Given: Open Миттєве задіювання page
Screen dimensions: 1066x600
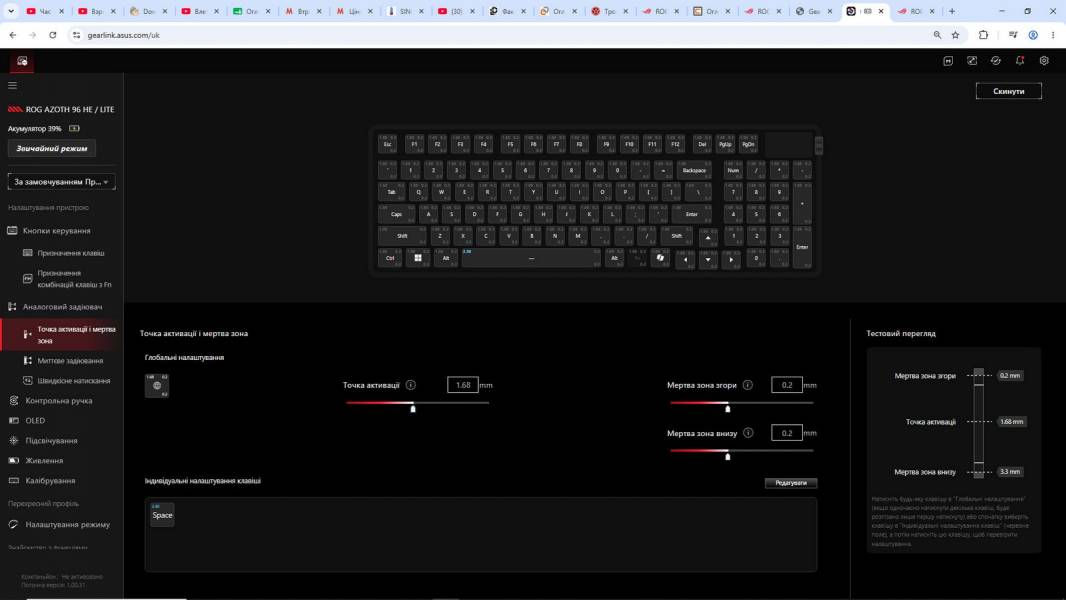Looking at the screenshot, I should click(70, 361).
